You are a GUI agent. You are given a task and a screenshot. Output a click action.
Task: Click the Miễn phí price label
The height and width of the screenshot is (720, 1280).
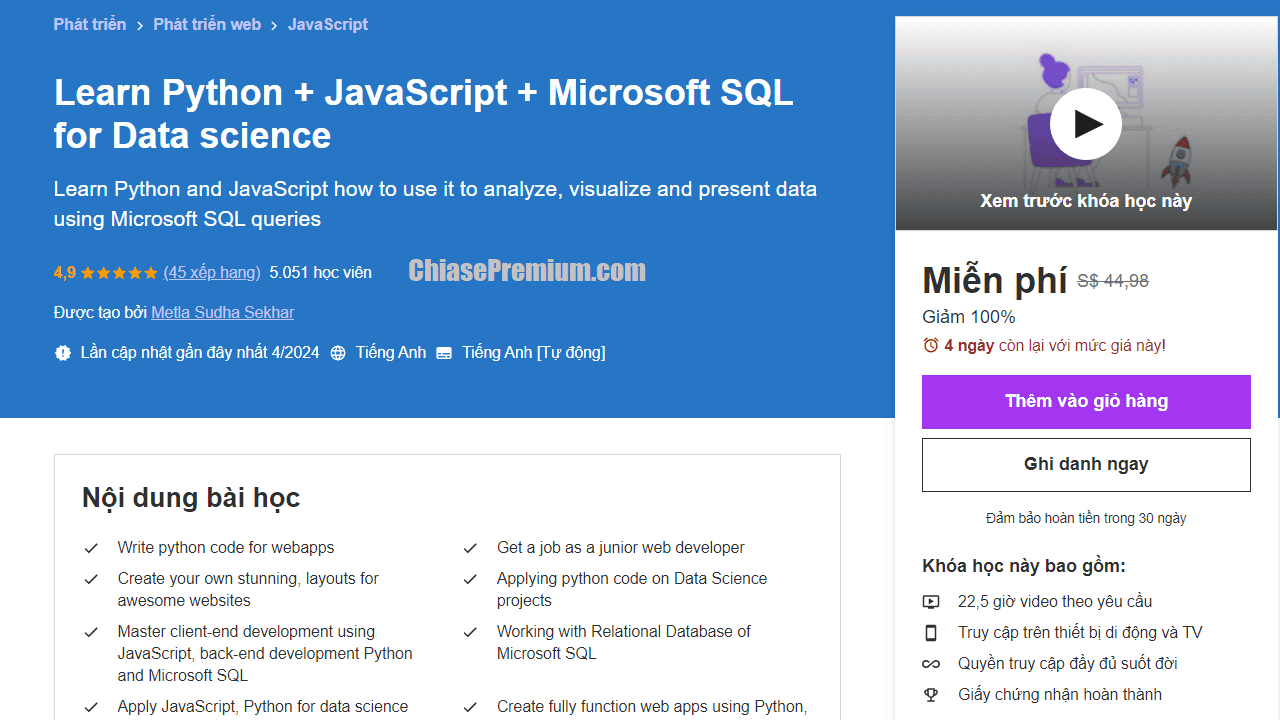[995, 280]
